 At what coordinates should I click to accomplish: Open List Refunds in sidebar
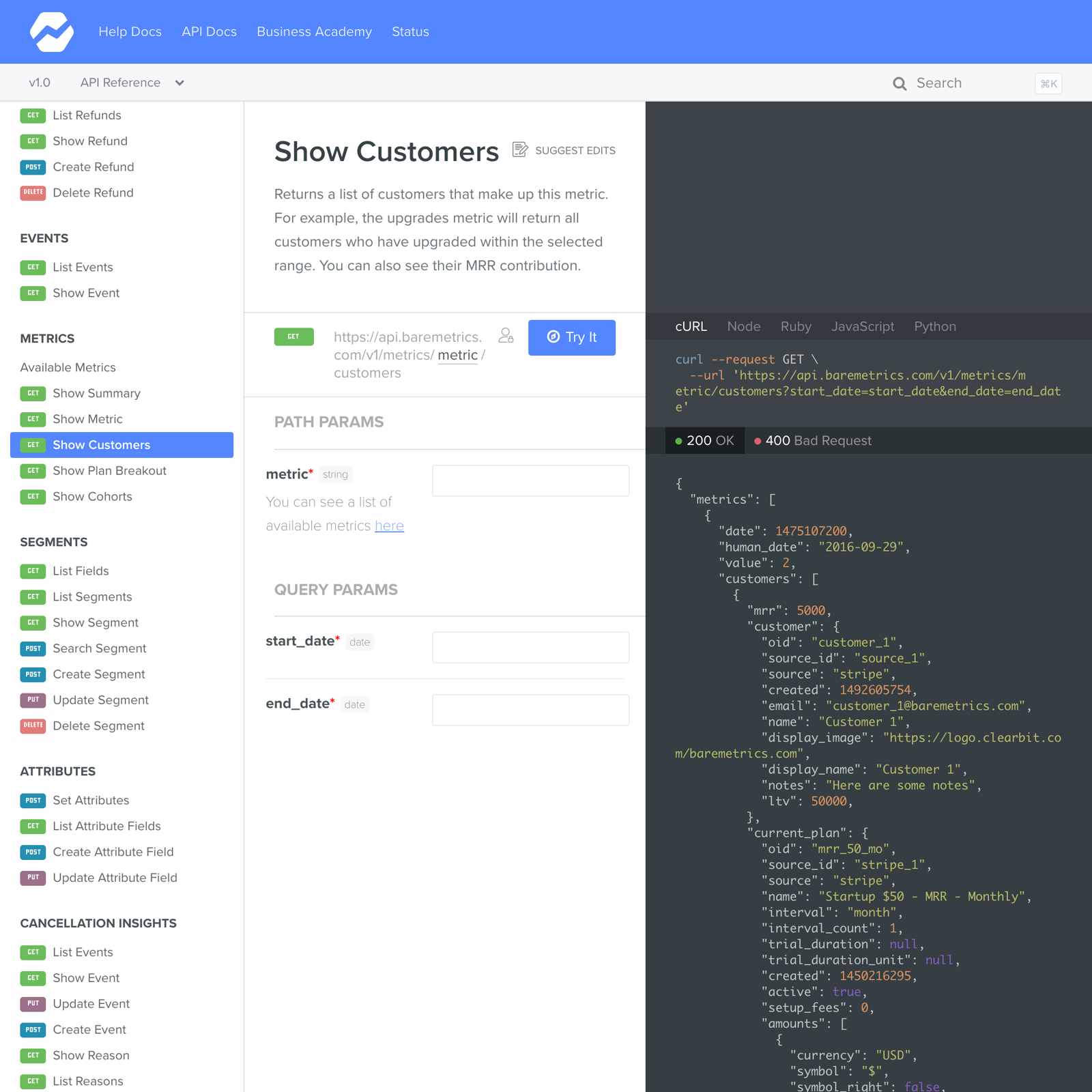87,115
